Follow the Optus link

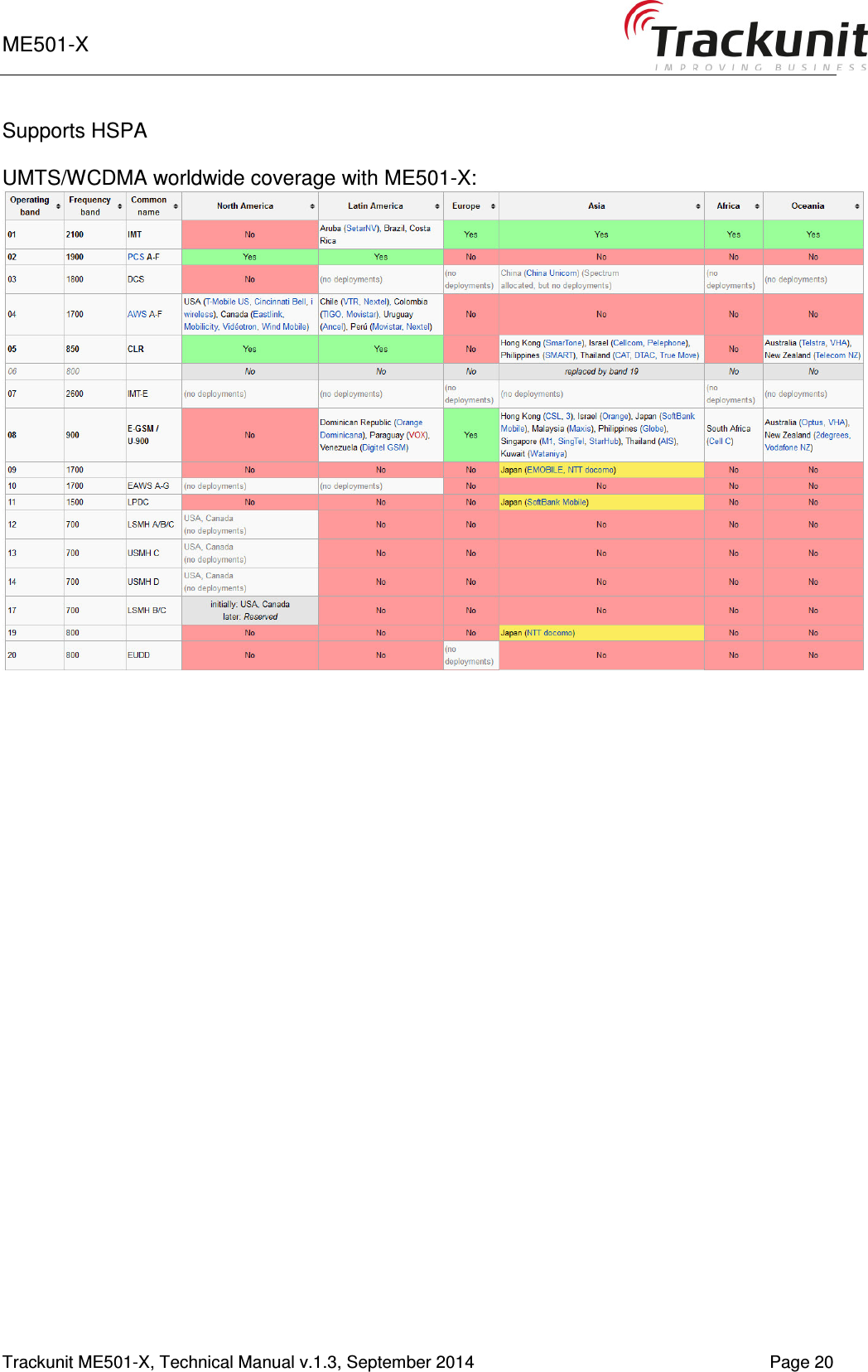[x=813, y=423]
